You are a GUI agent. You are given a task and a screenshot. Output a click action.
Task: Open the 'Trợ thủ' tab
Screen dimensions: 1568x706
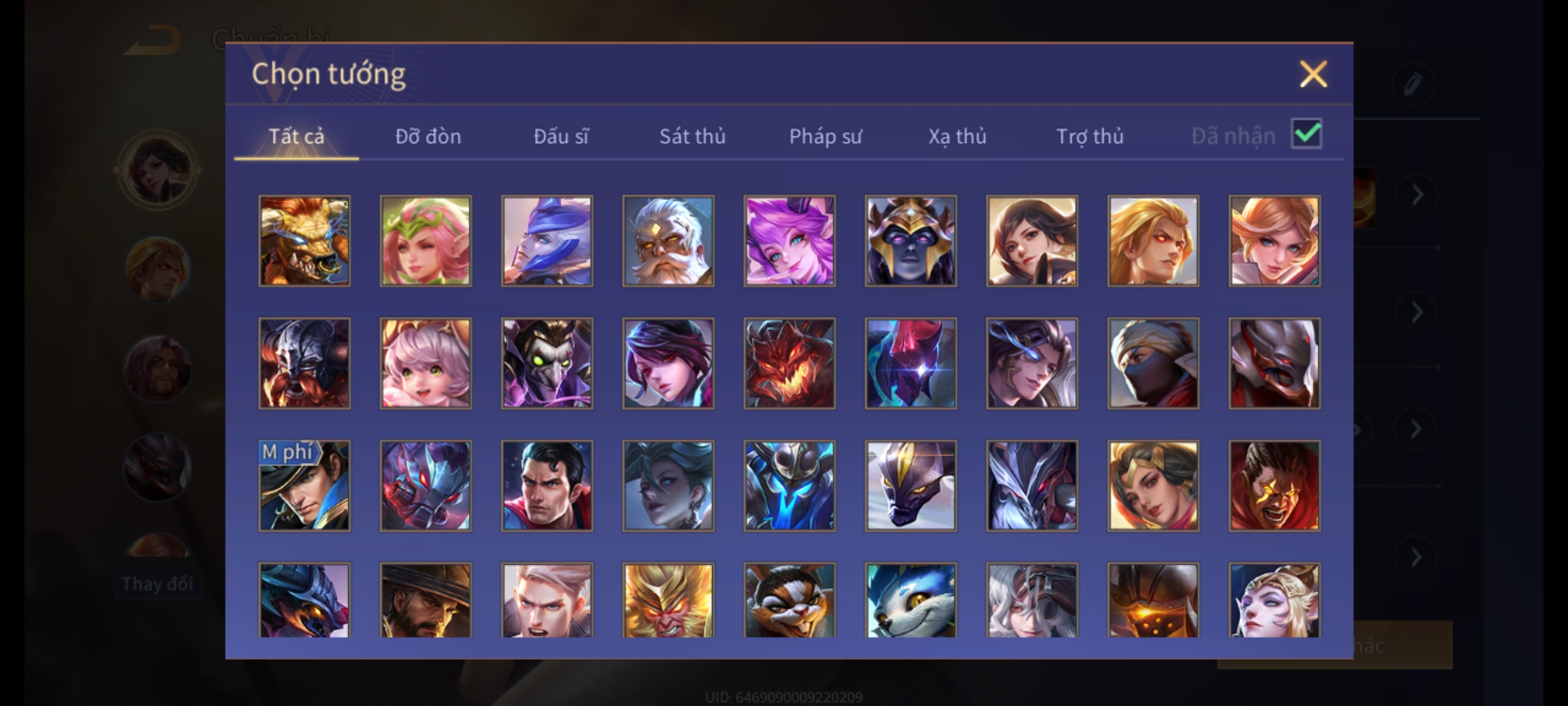click(1090, 136)
